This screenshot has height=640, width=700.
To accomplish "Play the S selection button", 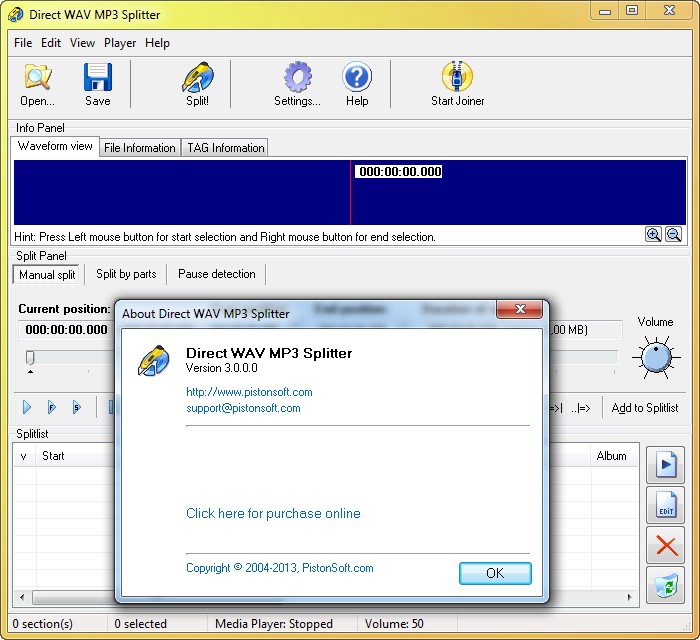I will (76, 407).
